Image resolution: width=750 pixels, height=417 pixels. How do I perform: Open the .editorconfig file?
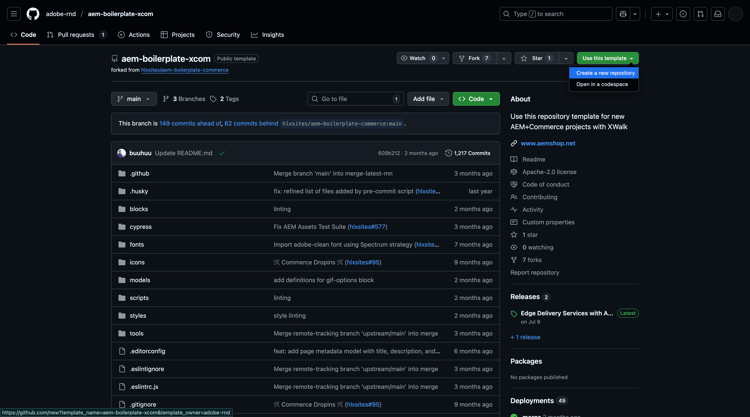(147, 351)
